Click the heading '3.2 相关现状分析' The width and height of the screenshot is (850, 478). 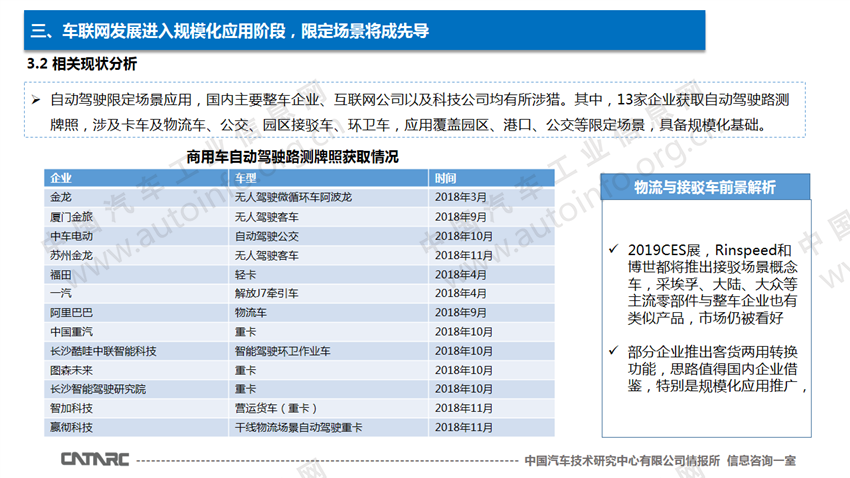82,63
